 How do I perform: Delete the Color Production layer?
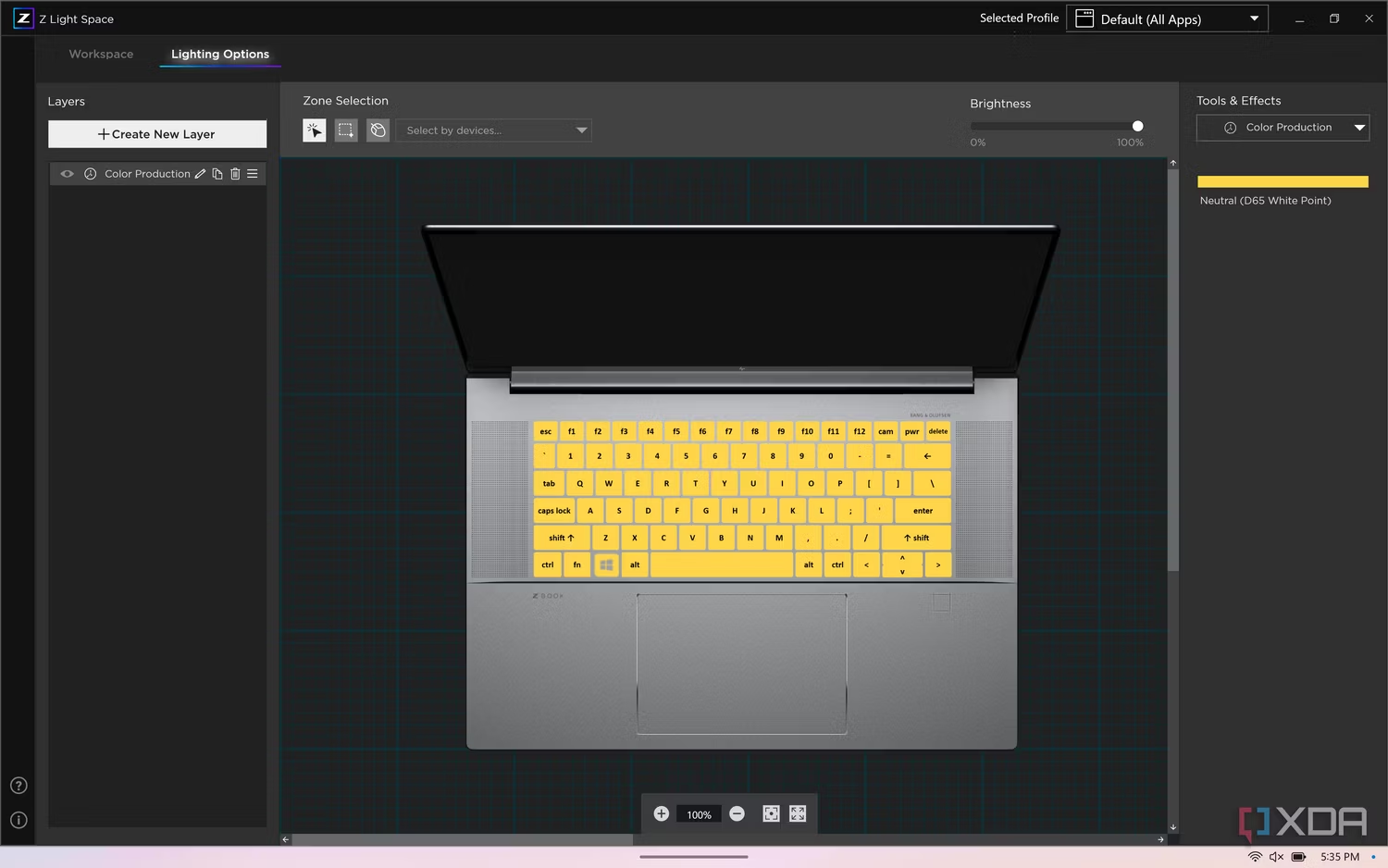235,174
